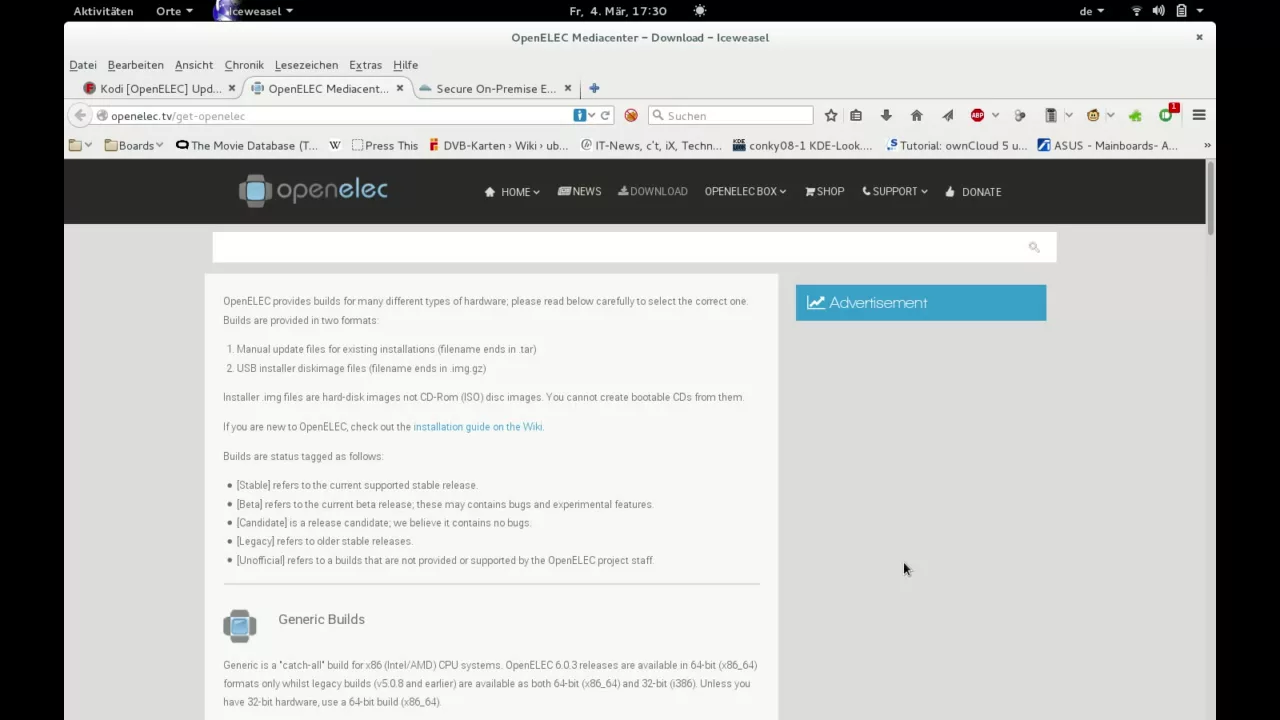The width and height of the screenshot is (1280, 720).
Task: Click the globe site identity icon
Action: click(102, 116)
